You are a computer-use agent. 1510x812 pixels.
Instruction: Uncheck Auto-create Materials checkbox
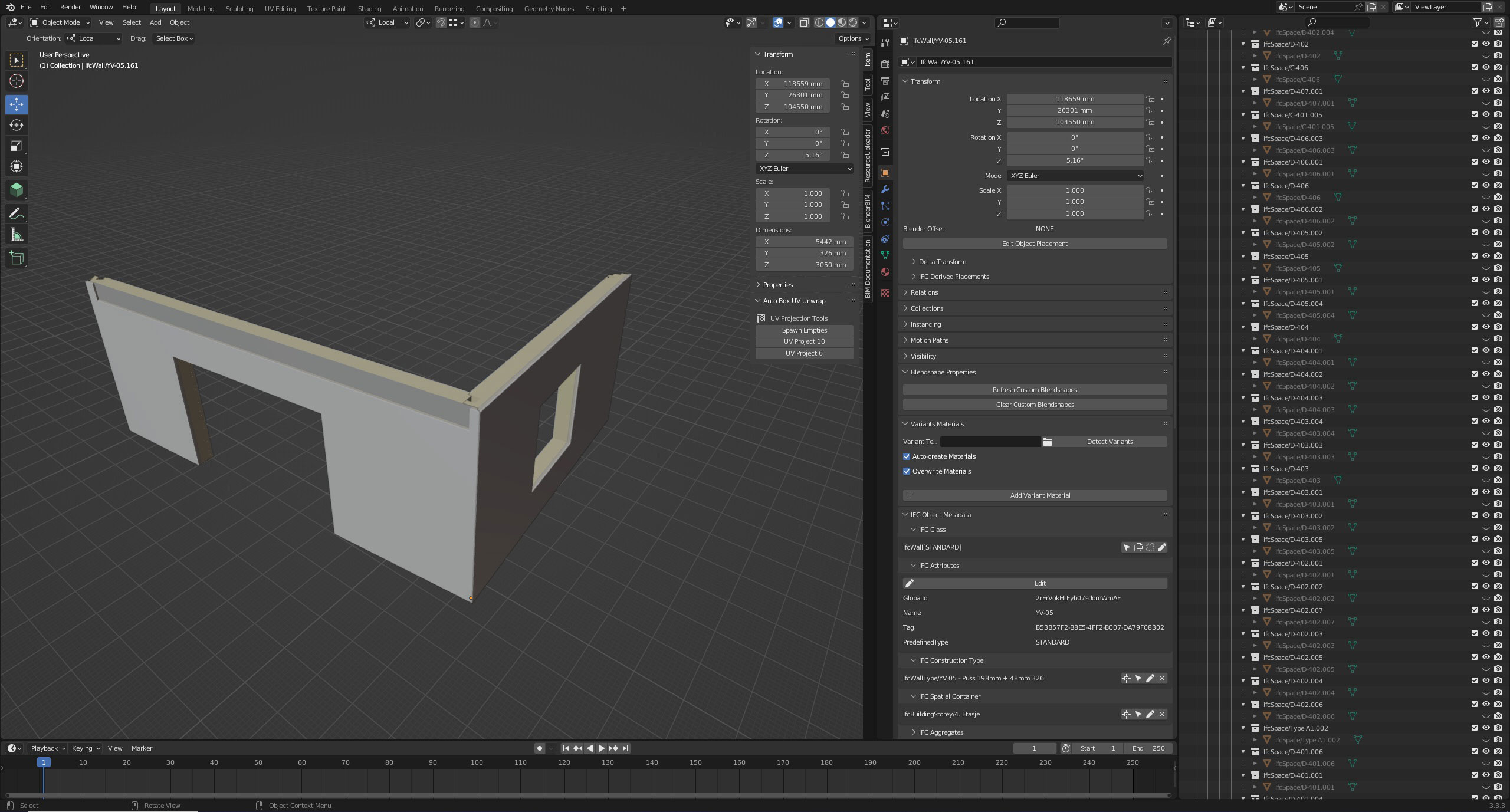point(907,456)
